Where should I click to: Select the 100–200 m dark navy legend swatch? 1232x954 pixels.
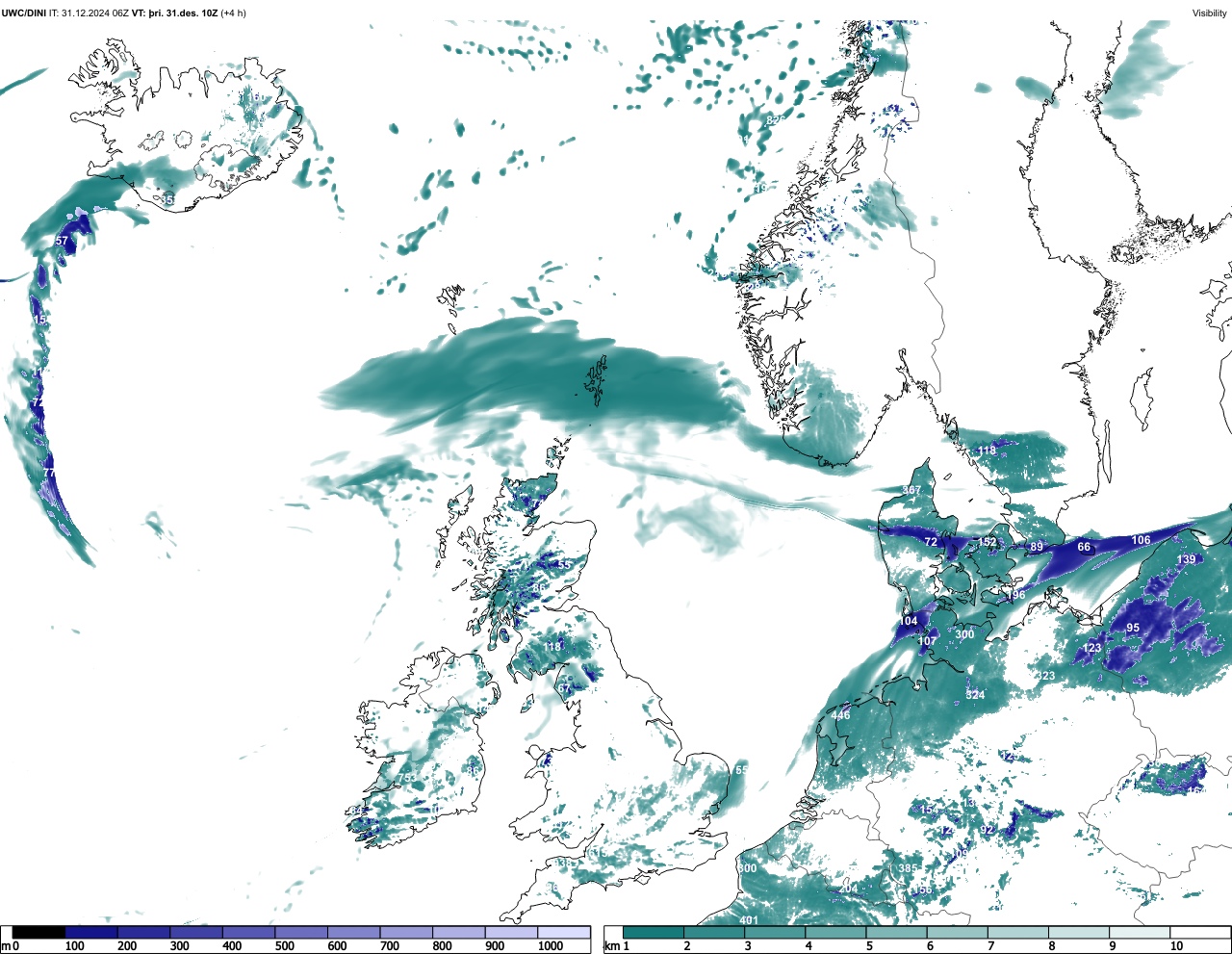(x=91, y=932)
